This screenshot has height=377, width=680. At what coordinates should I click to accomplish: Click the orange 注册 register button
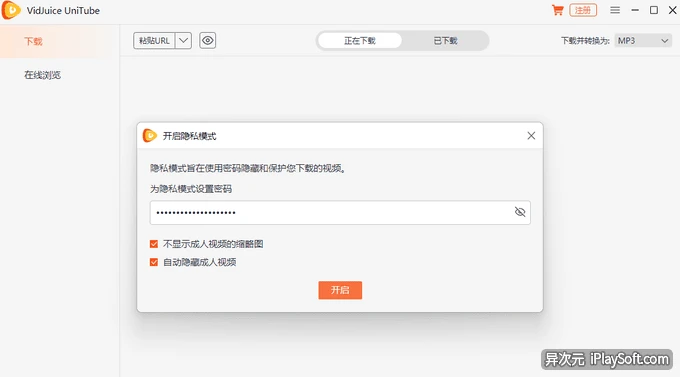pos(583,10)
